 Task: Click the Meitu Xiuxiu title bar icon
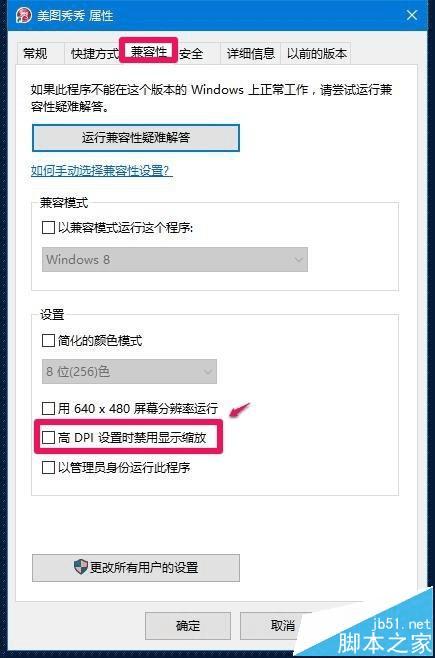23,15
